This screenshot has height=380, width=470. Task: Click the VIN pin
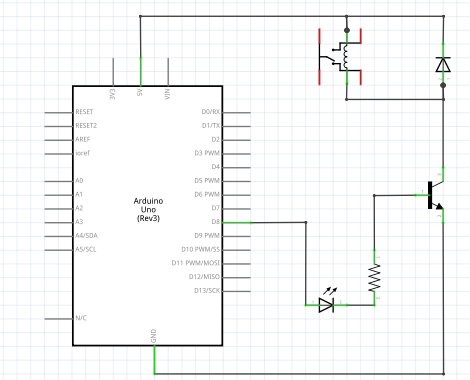168,72
